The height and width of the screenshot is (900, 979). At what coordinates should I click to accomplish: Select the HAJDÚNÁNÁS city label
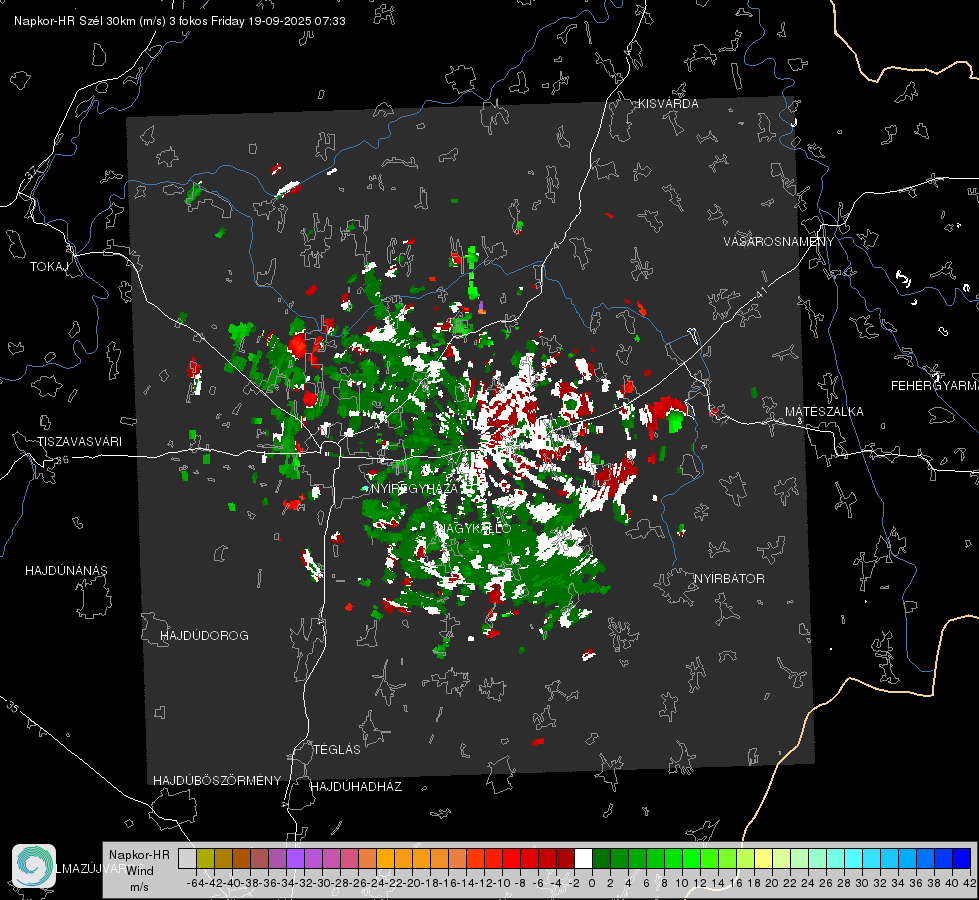66,571
